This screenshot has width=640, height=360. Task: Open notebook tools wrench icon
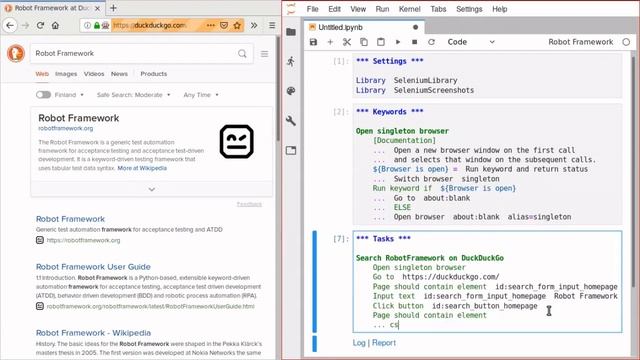[291, 121]
